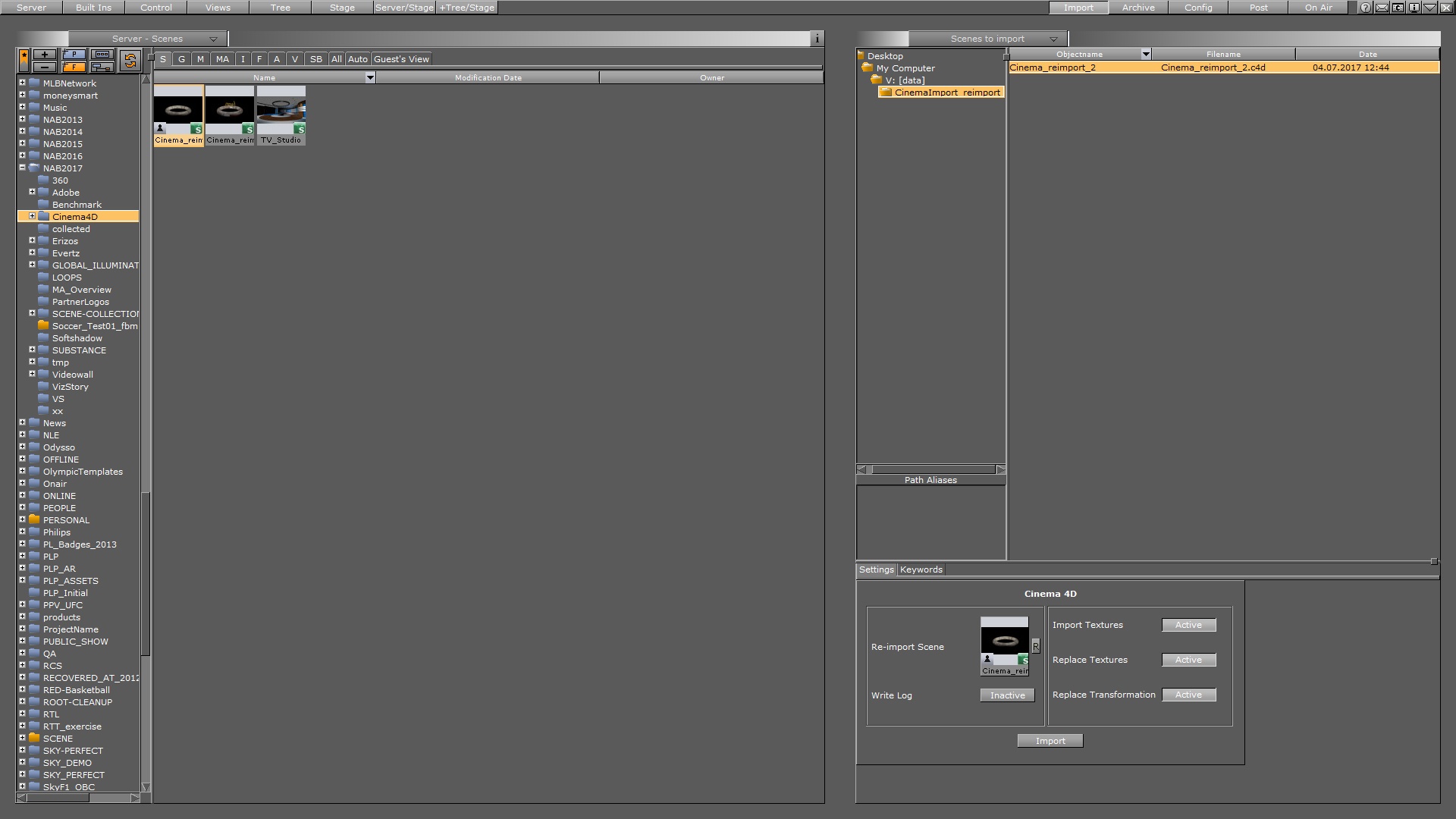Click the Post toolbar icon
Image resolution: width=1456 pixels, height=819 pixels.
click(1258, 7)
